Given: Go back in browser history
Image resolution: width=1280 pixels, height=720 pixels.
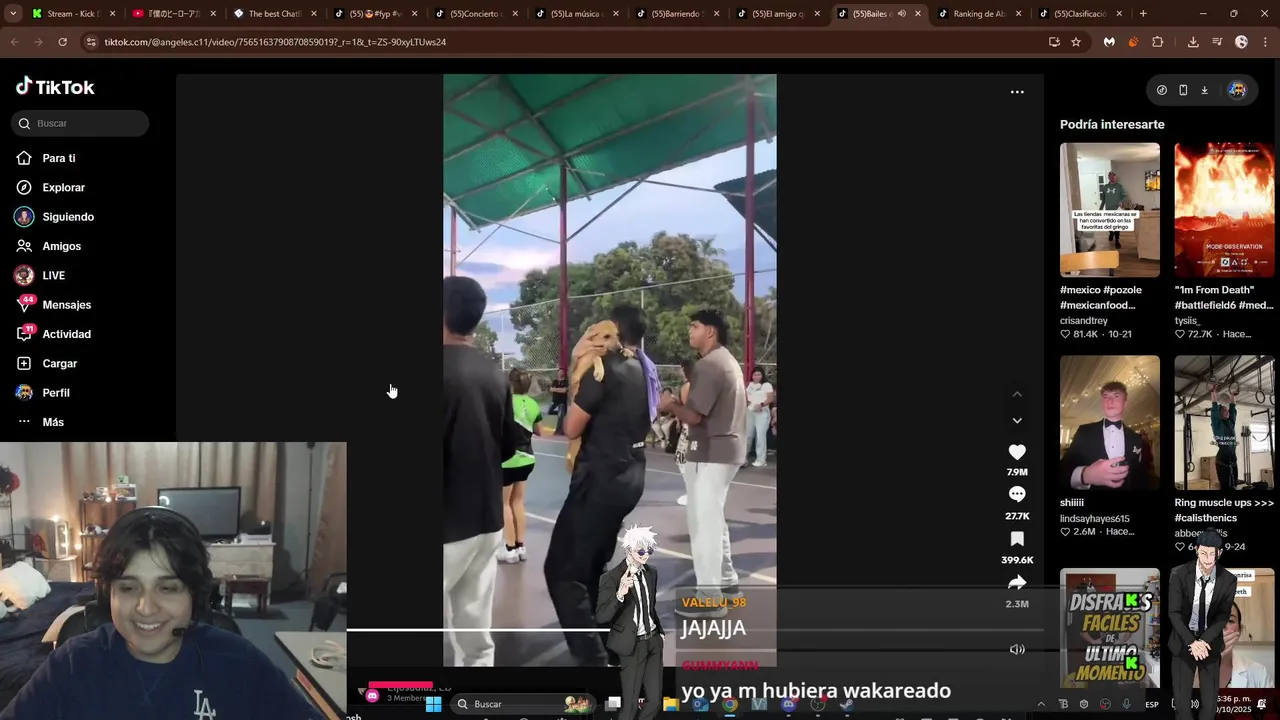Looking at the screenshot, I should click(x=14, y=42).
